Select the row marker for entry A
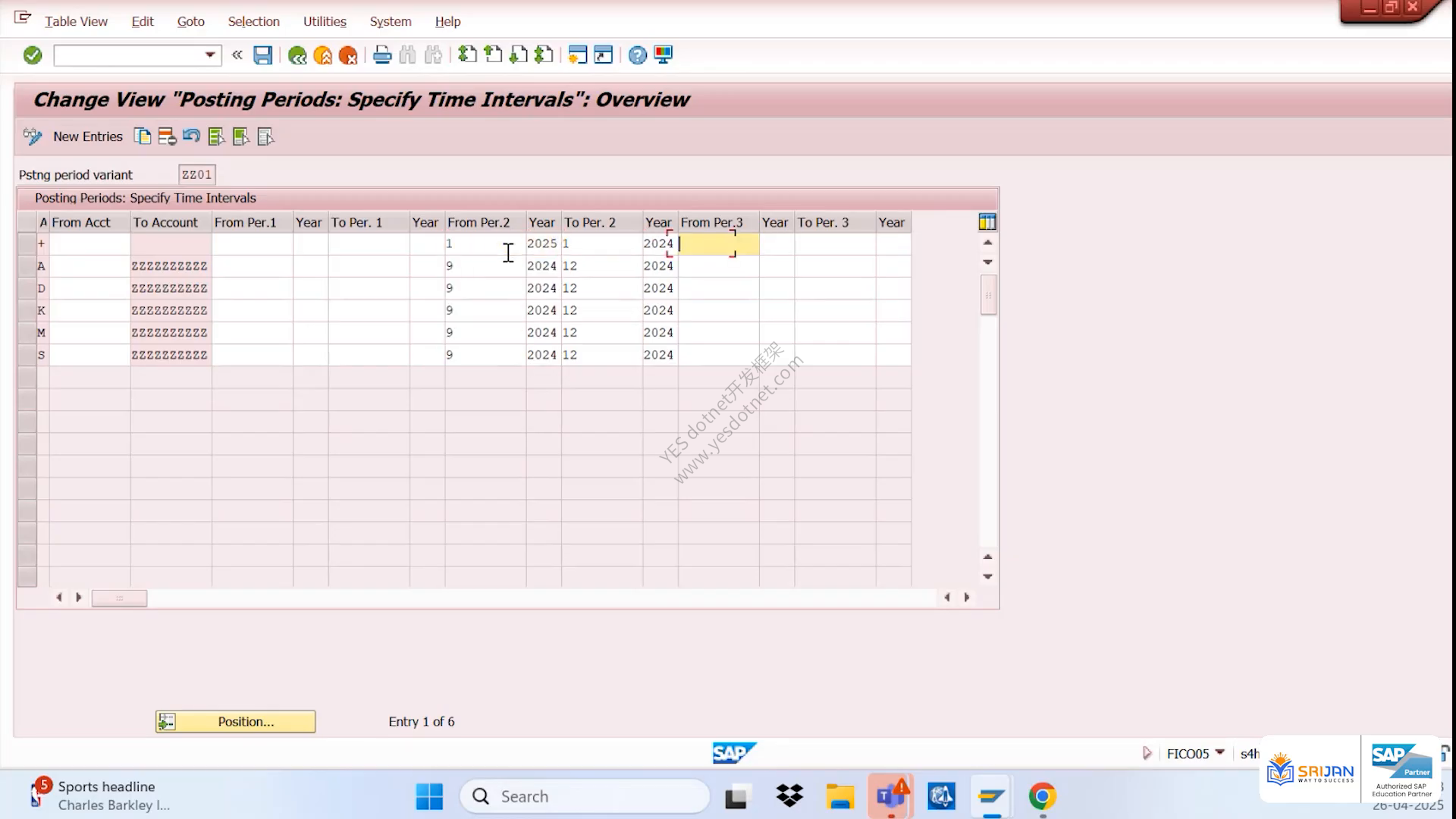Viewport: 1456px width, 819px height. point(27,266)
